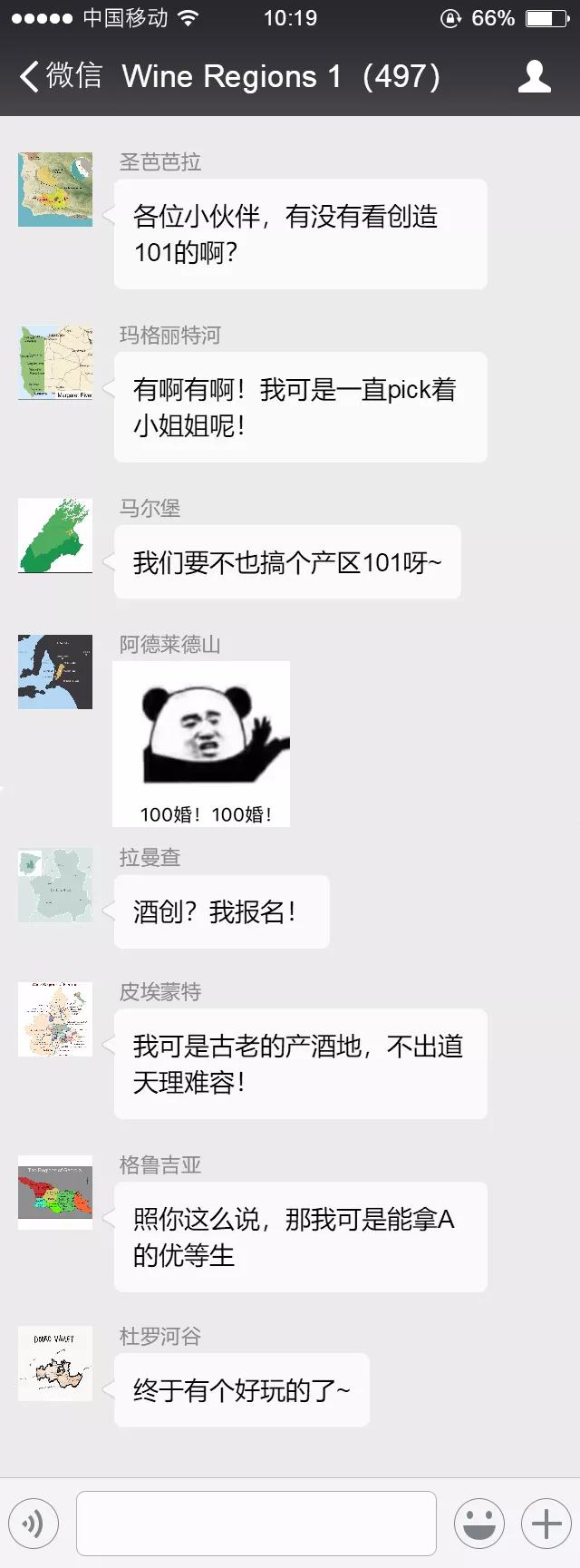Tap the message 酒创？我报名！
The height and width of the screenshot is (1568, 580).
(221, 911)
